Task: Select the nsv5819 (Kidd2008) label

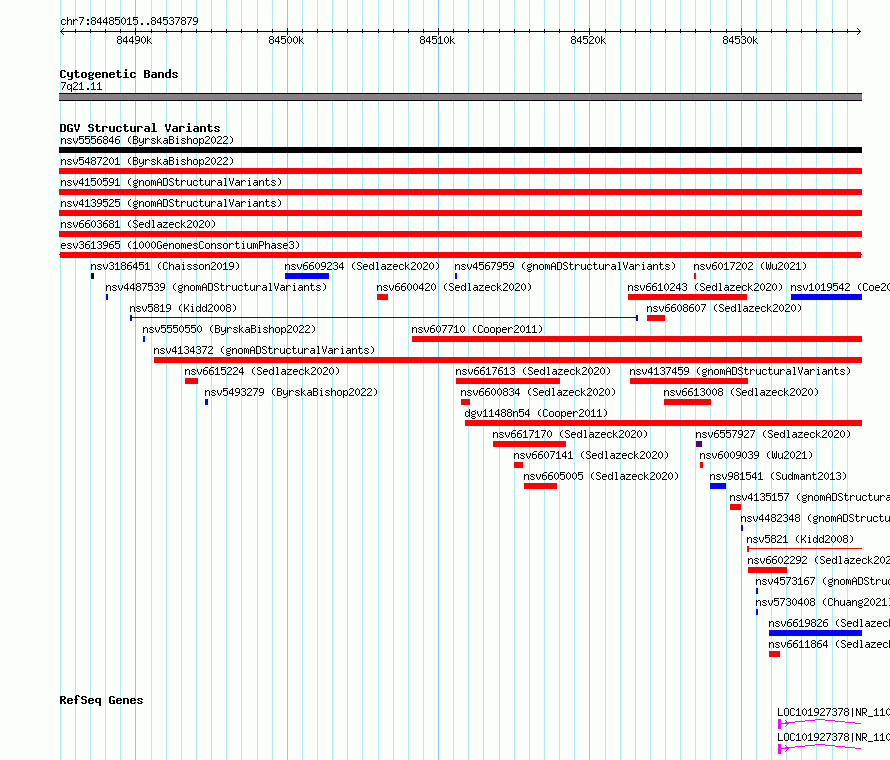Action: [x=183, y=308]
